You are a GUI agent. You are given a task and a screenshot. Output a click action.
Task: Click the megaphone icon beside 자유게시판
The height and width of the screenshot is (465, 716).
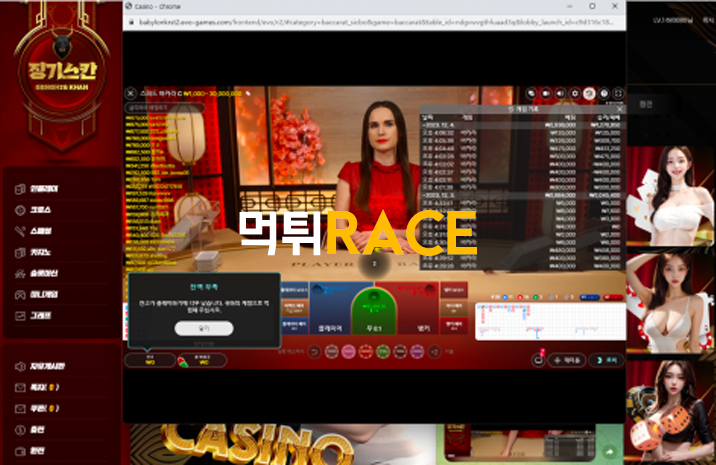20,366
